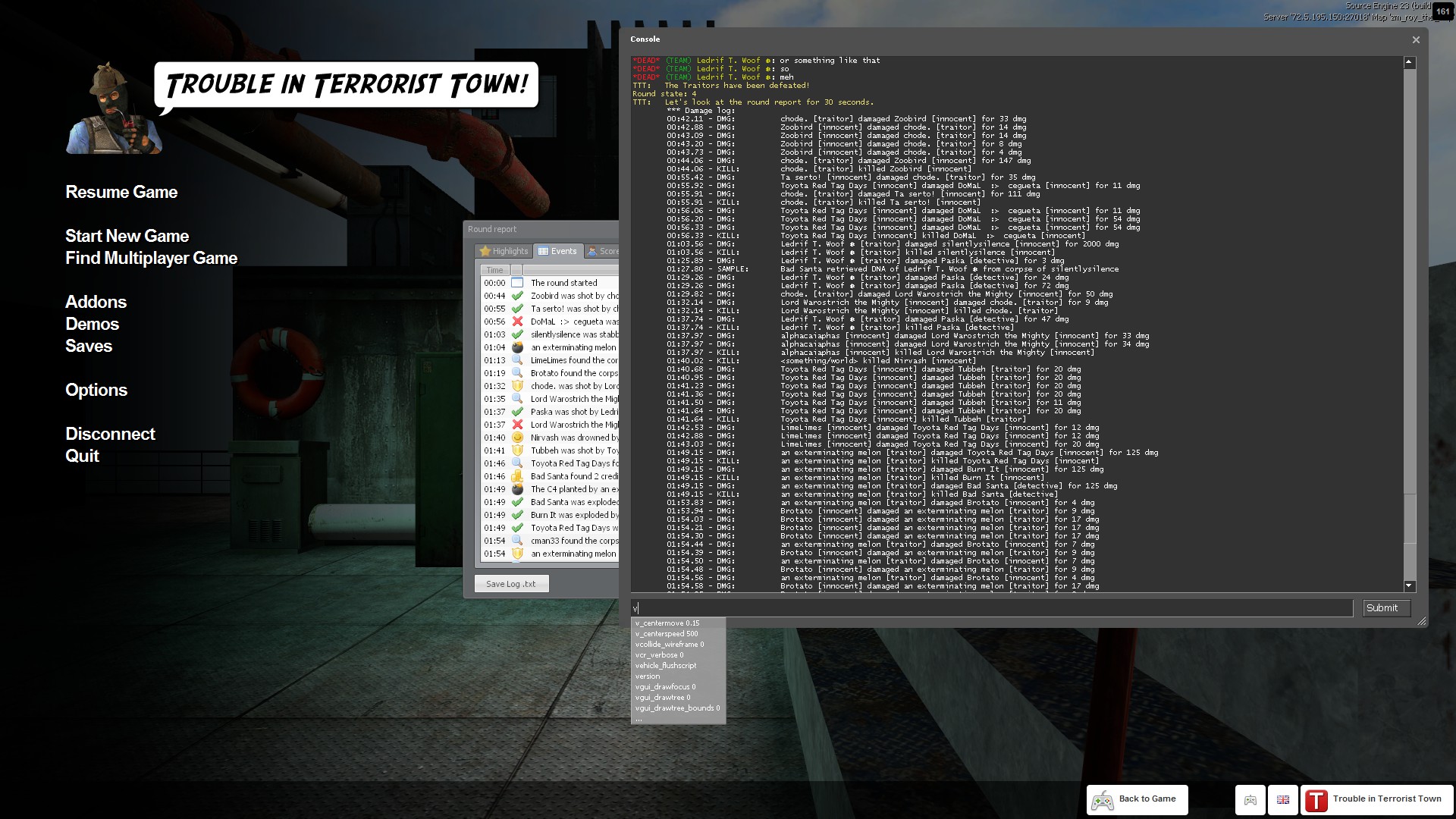Click the gamepad icon button in bottom bar
1456x819 pixels.
click(x=1250, y=799)
